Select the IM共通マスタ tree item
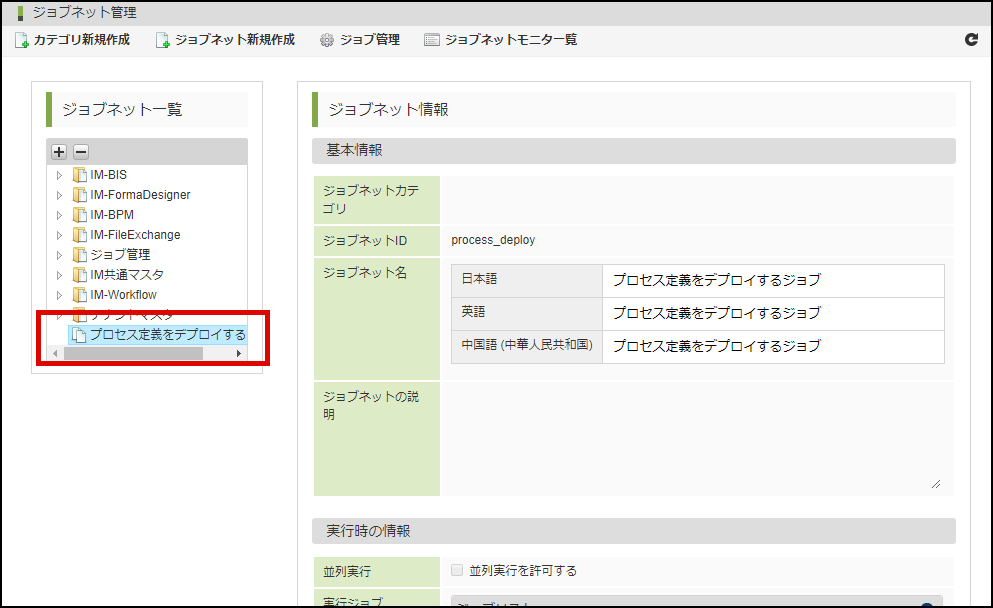Screen dimensions: 993x608 127,275
